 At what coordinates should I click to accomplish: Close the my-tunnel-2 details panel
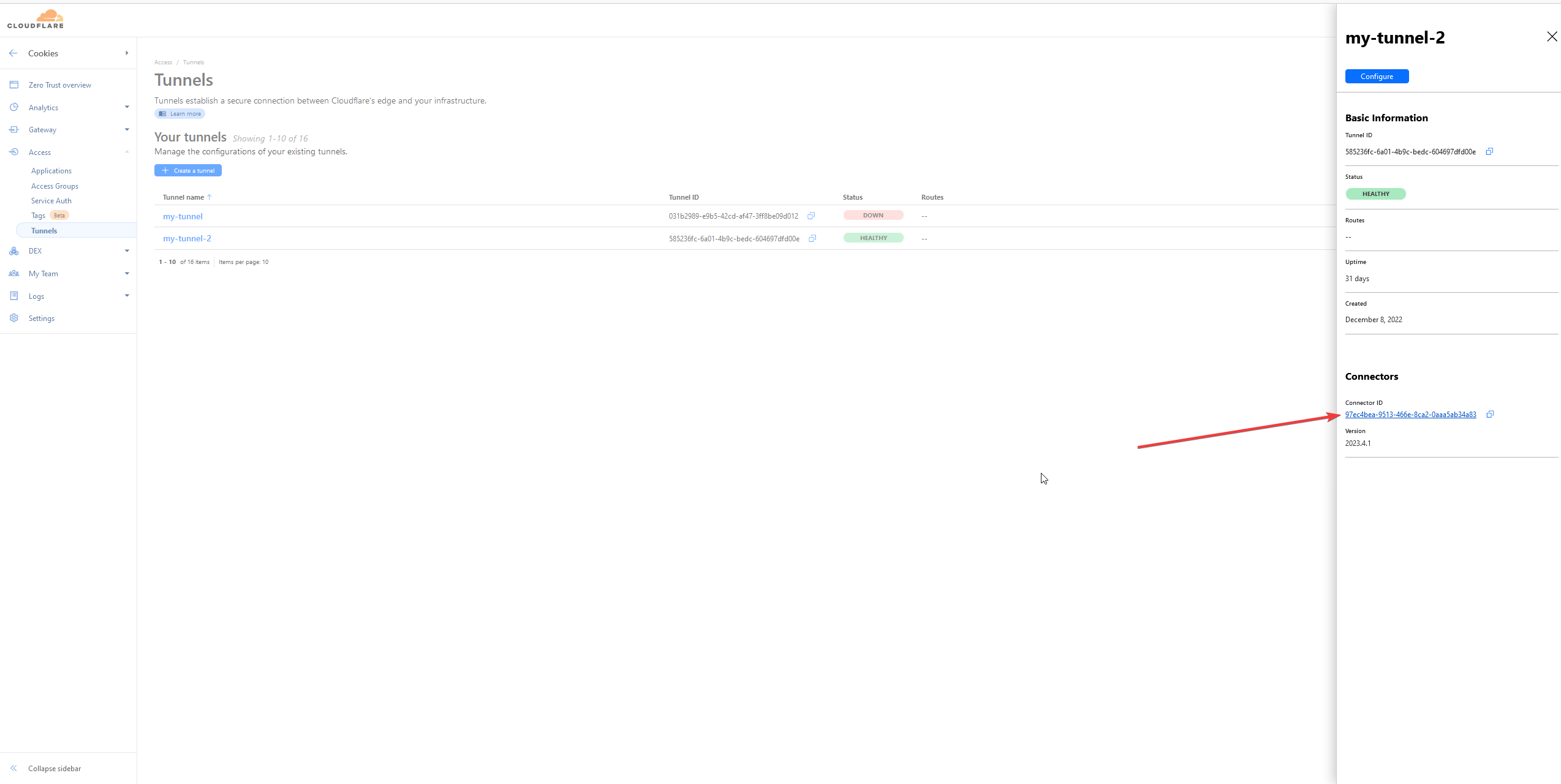pos(1551,37)
